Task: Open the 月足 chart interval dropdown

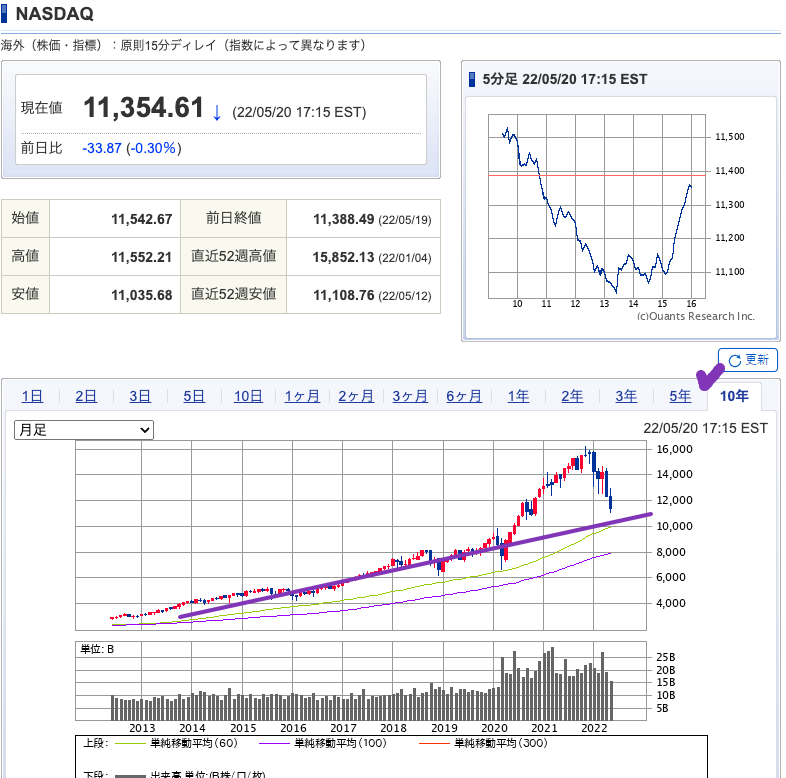Action: 84,430
